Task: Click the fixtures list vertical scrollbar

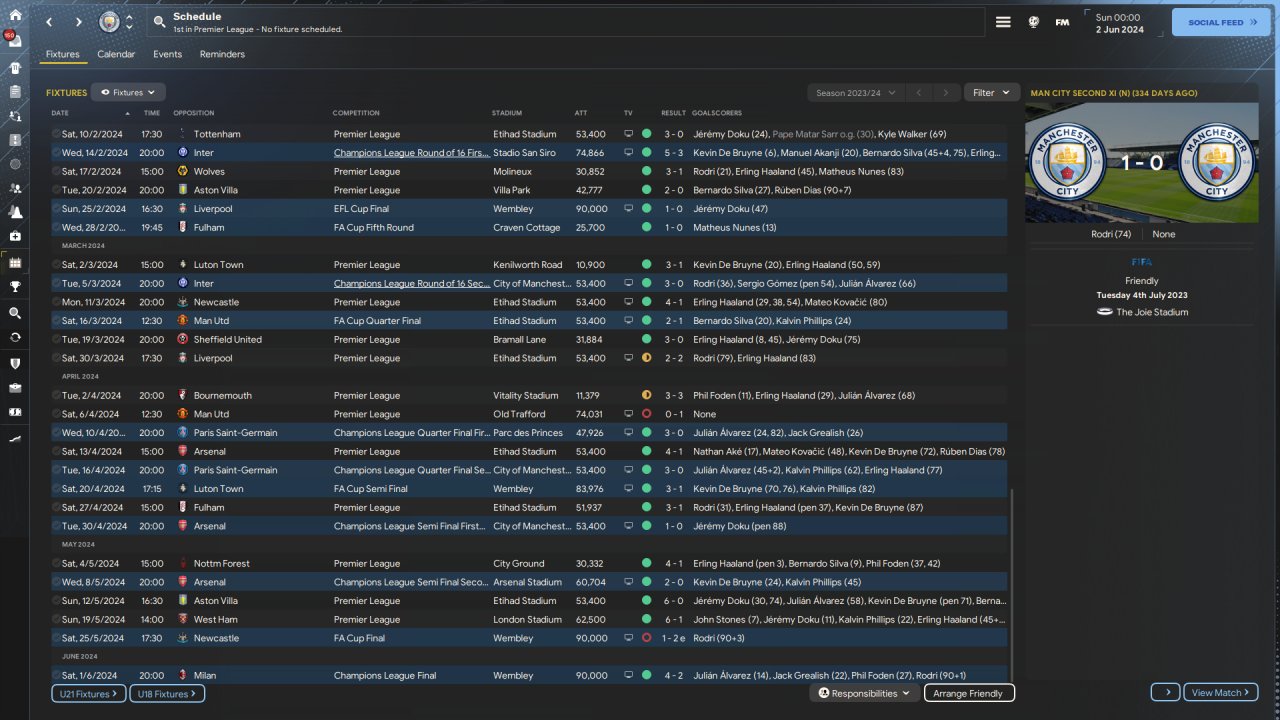Action: pyautogui.click(x=1011, y=584)
